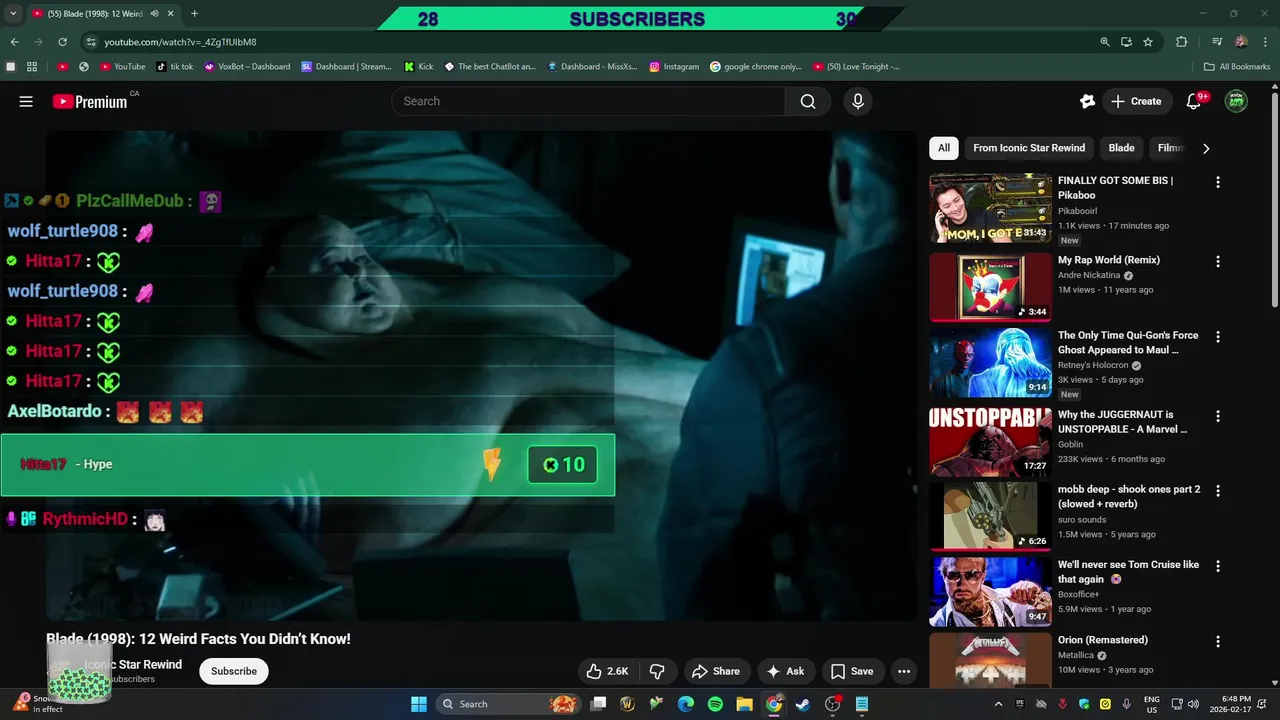Open Instagram bookmark
The width and height of the screenshot is (1280, 720).
[x=674, y=67]
